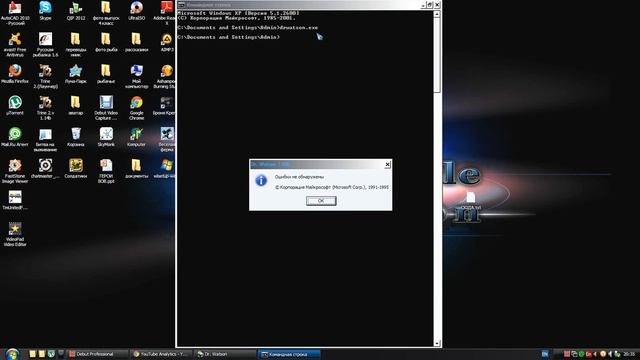The width and height of the screenshot is (640, 360).
Task: Launch Google Chrome from desktop
Action: (136, 107)
